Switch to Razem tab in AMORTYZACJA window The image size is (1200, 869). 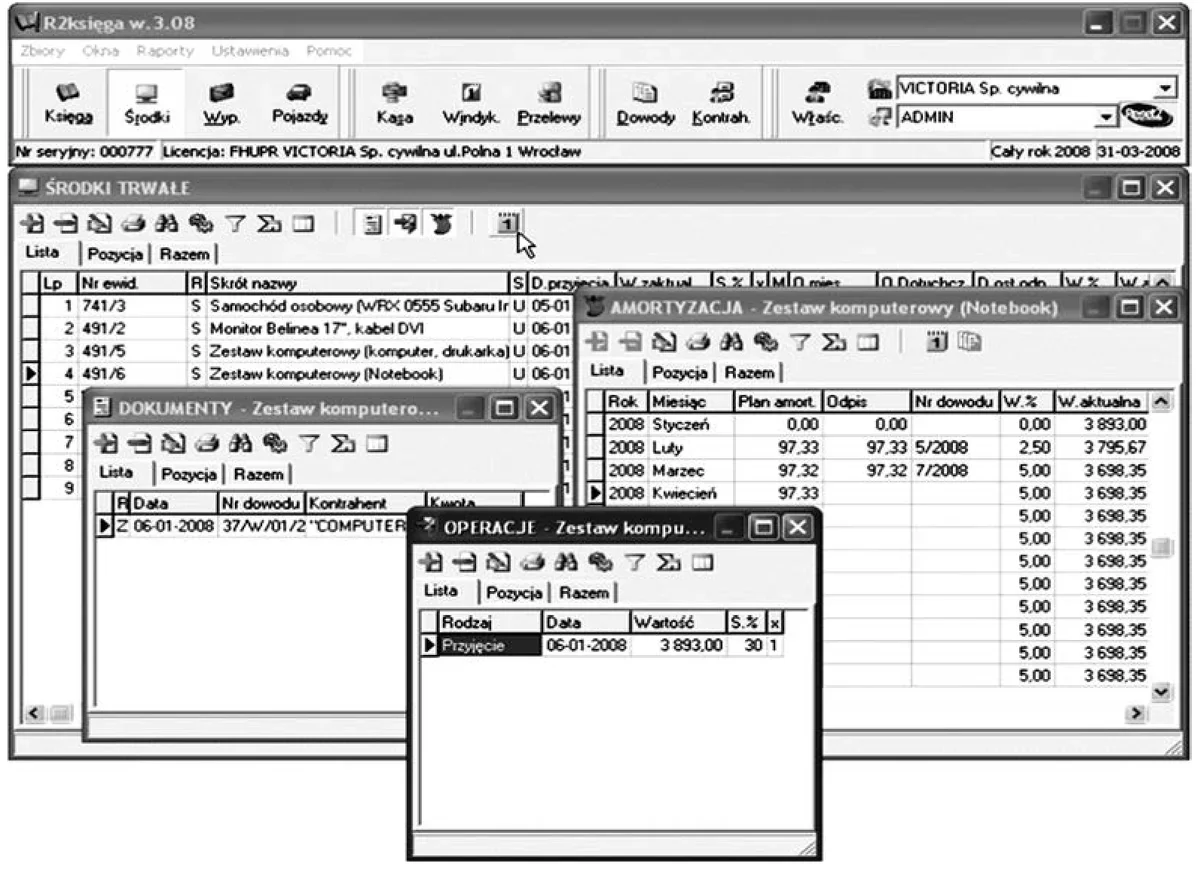point(751,373)
